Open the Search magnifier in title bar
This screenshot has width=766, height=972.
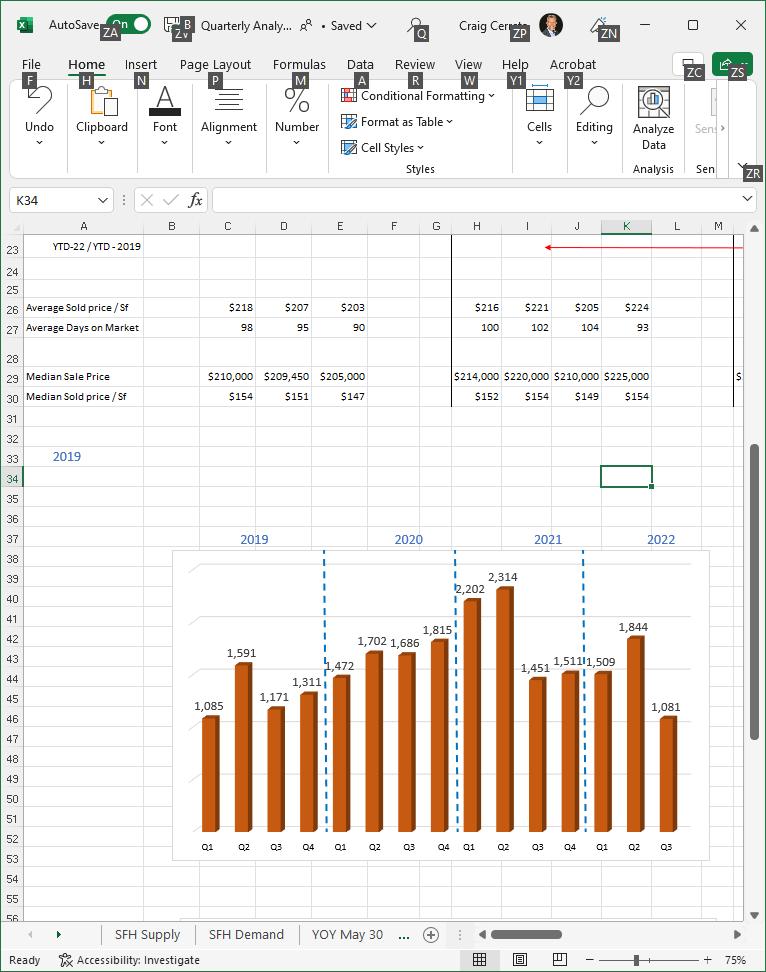(415, 25)
